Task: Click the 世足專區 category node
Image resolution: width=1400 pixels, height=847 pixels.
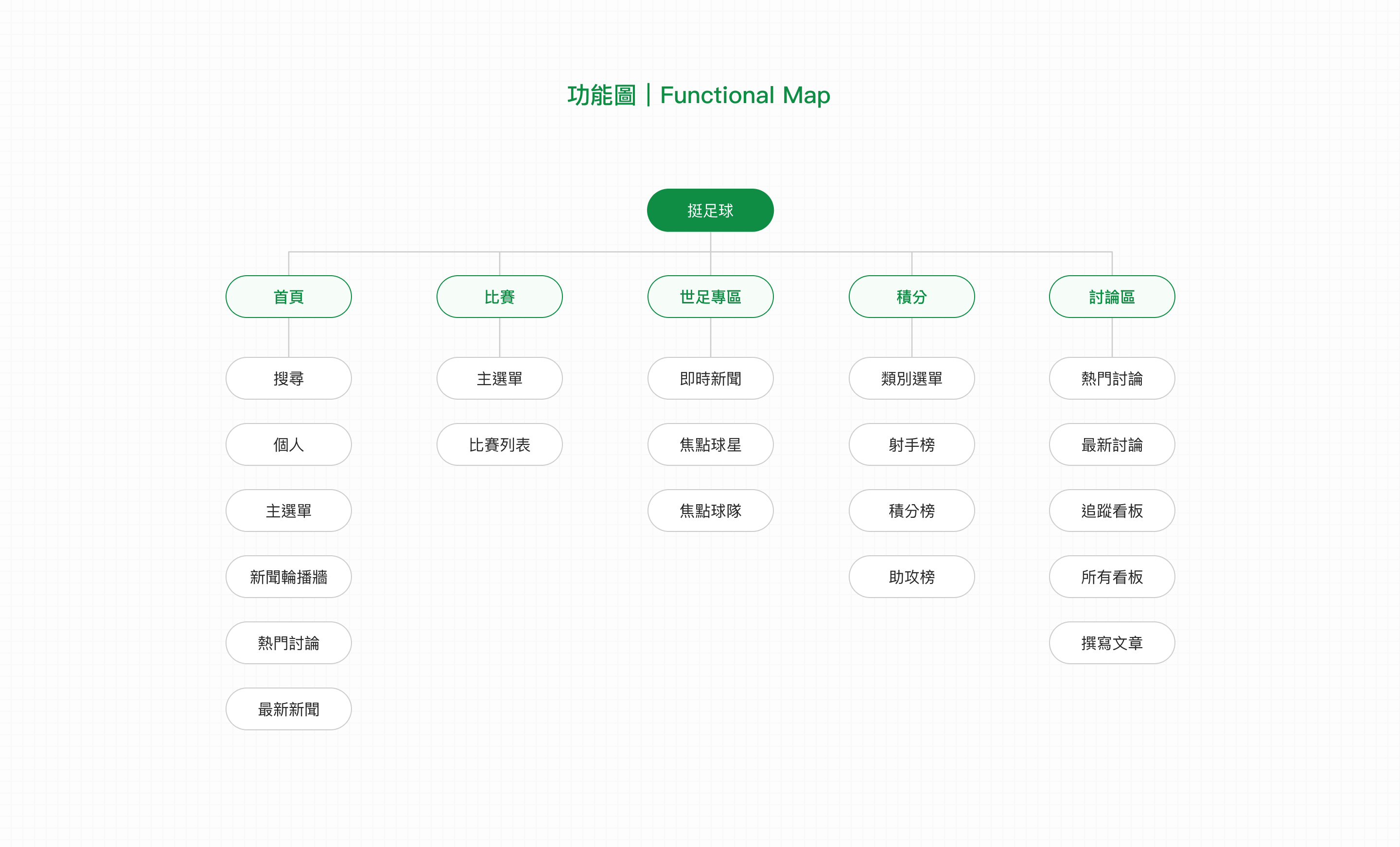Action: [710, 297]
